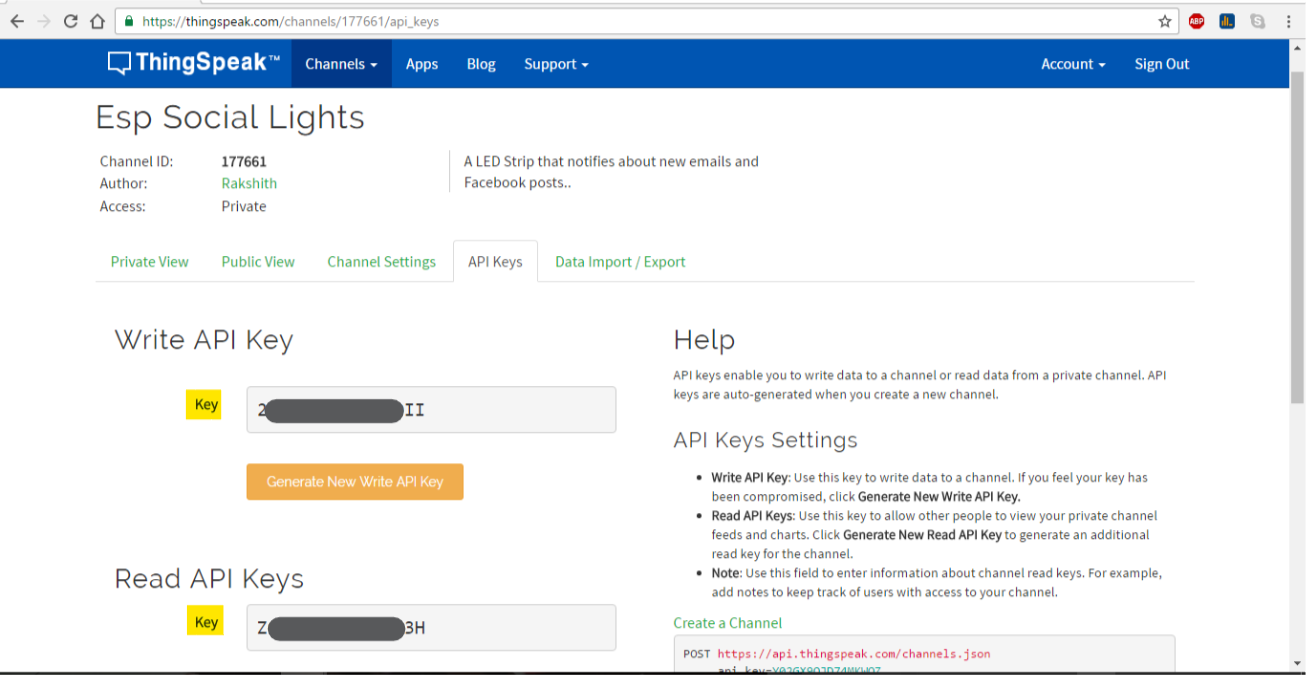1306x675 pixels.
Task: Click the Write API Key field
Action: tap(431, 410)
